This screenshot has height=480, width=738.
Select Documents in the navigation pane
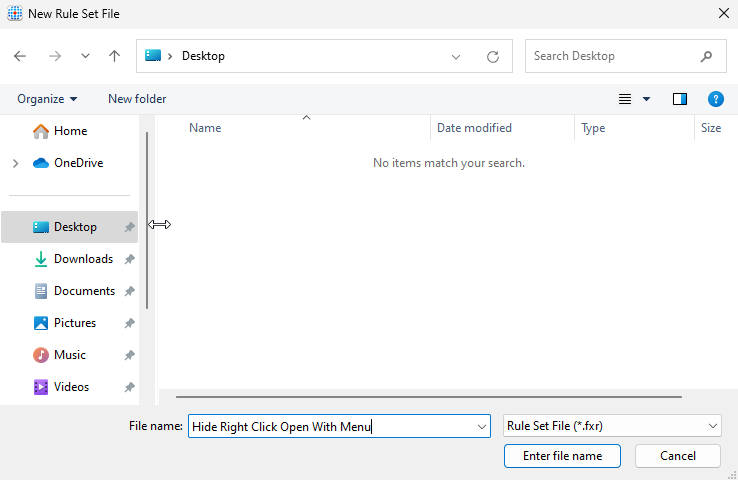(84, 291)
